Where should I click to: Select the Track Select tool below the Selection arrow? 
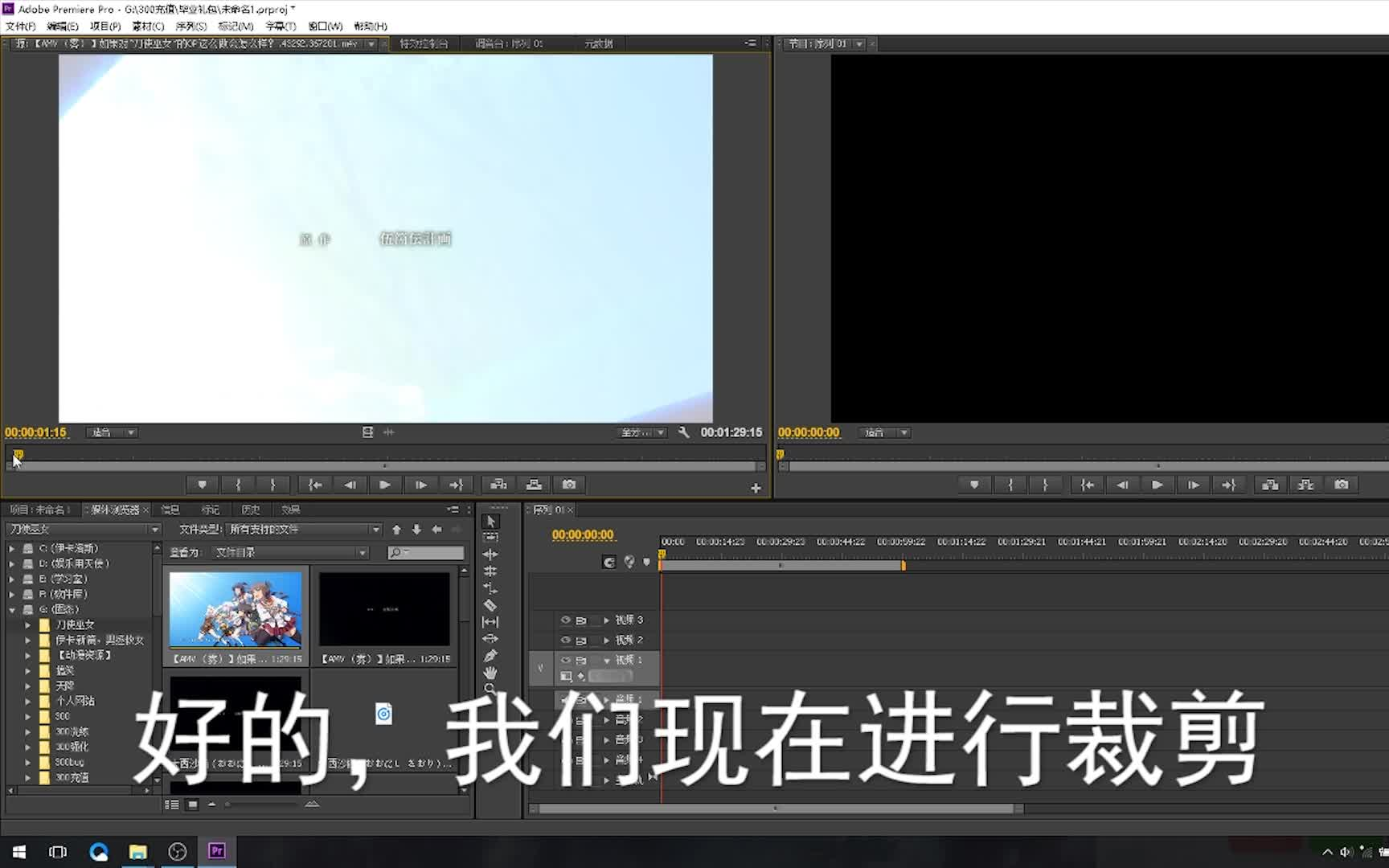[491, 536]
